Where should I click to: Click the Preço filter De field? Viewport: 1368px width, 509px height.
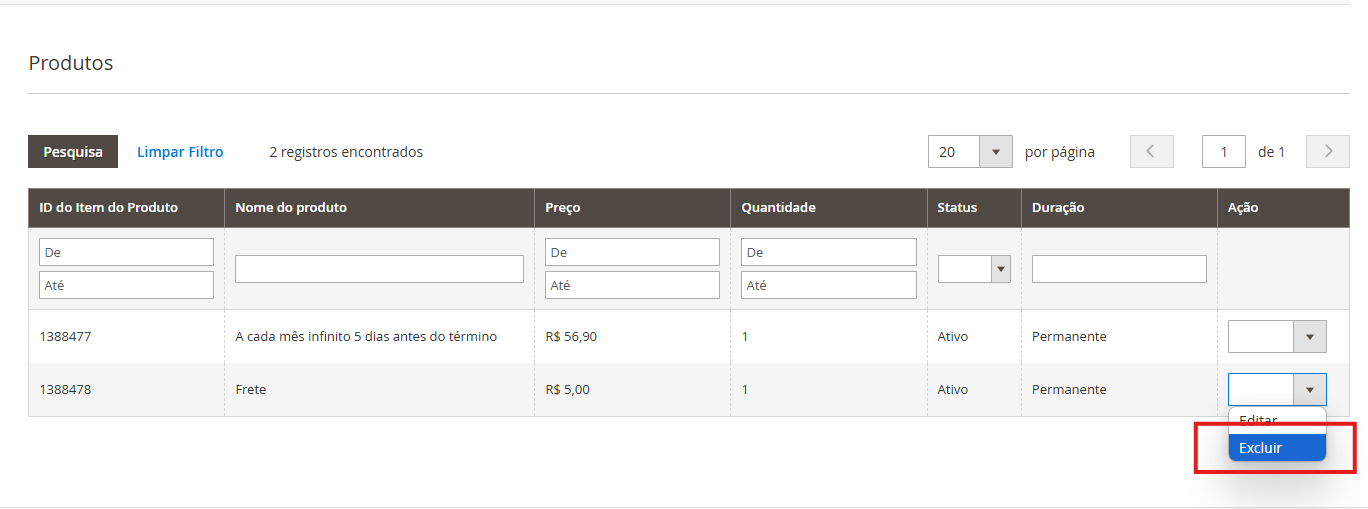[x=632, y=252]
